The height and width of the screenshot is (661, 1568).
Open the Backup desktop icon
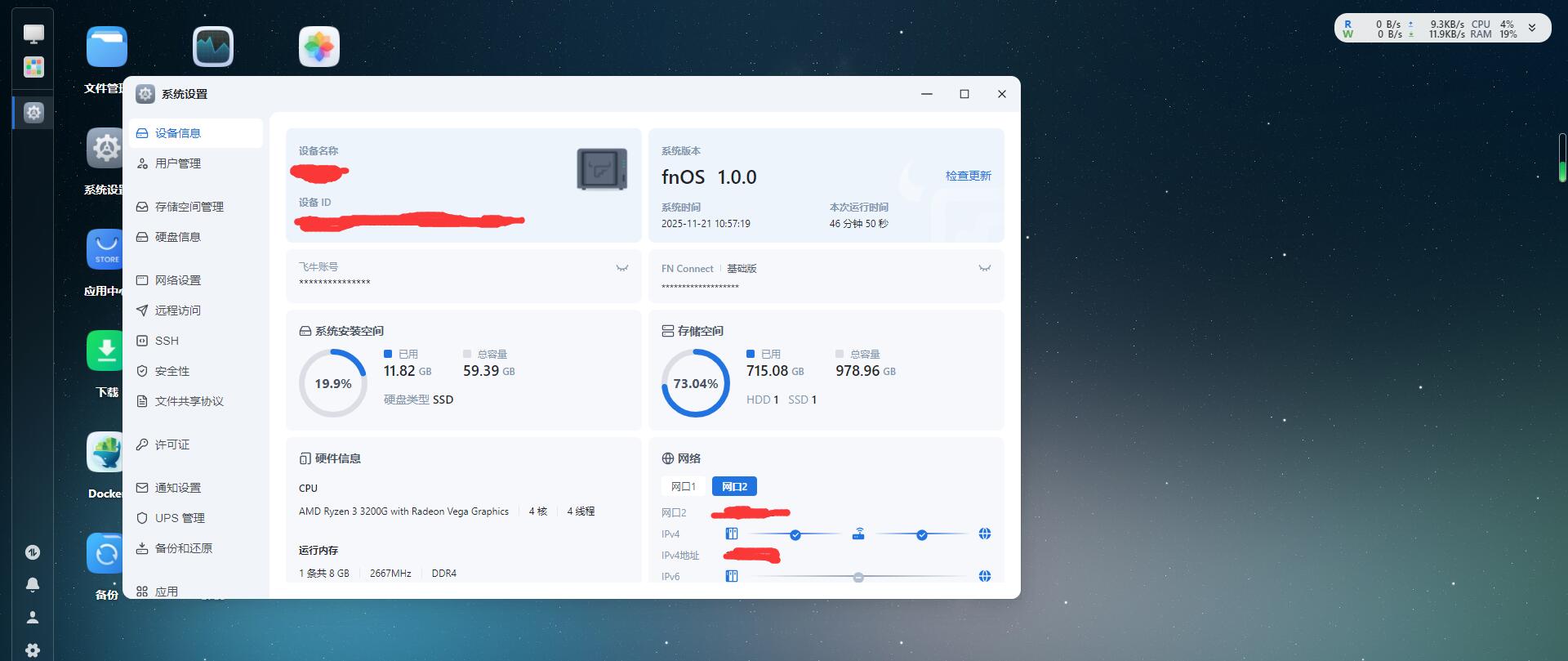click(x=105, y=553)
